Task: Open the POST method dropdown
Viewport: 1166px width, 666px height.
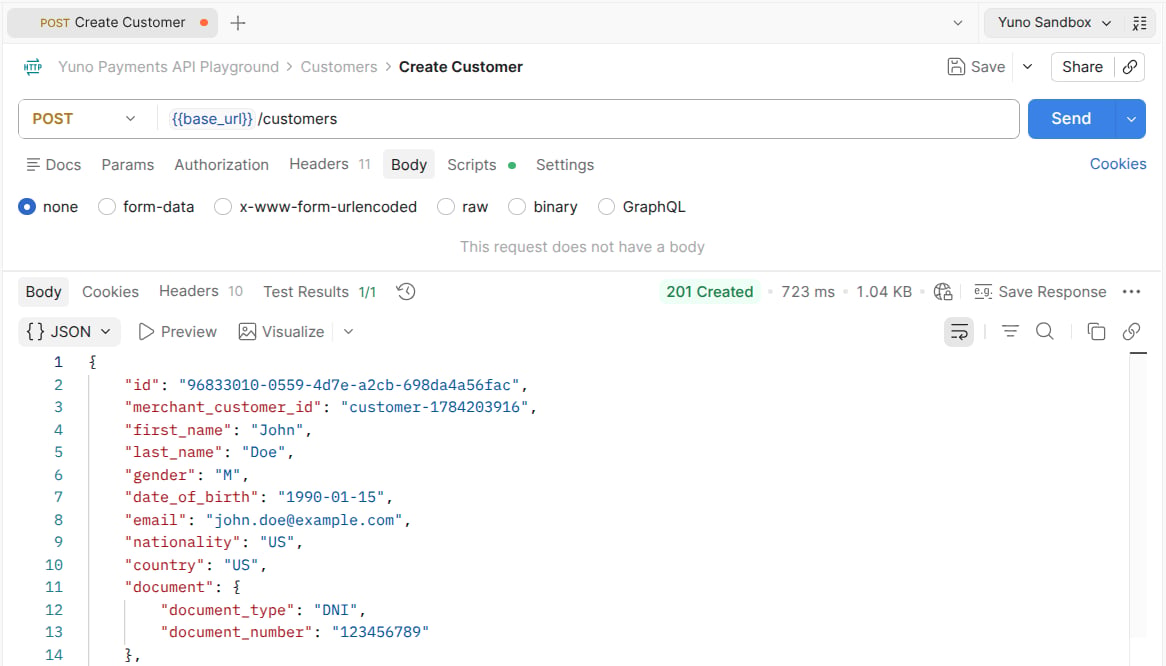Action: pos(84,119)
